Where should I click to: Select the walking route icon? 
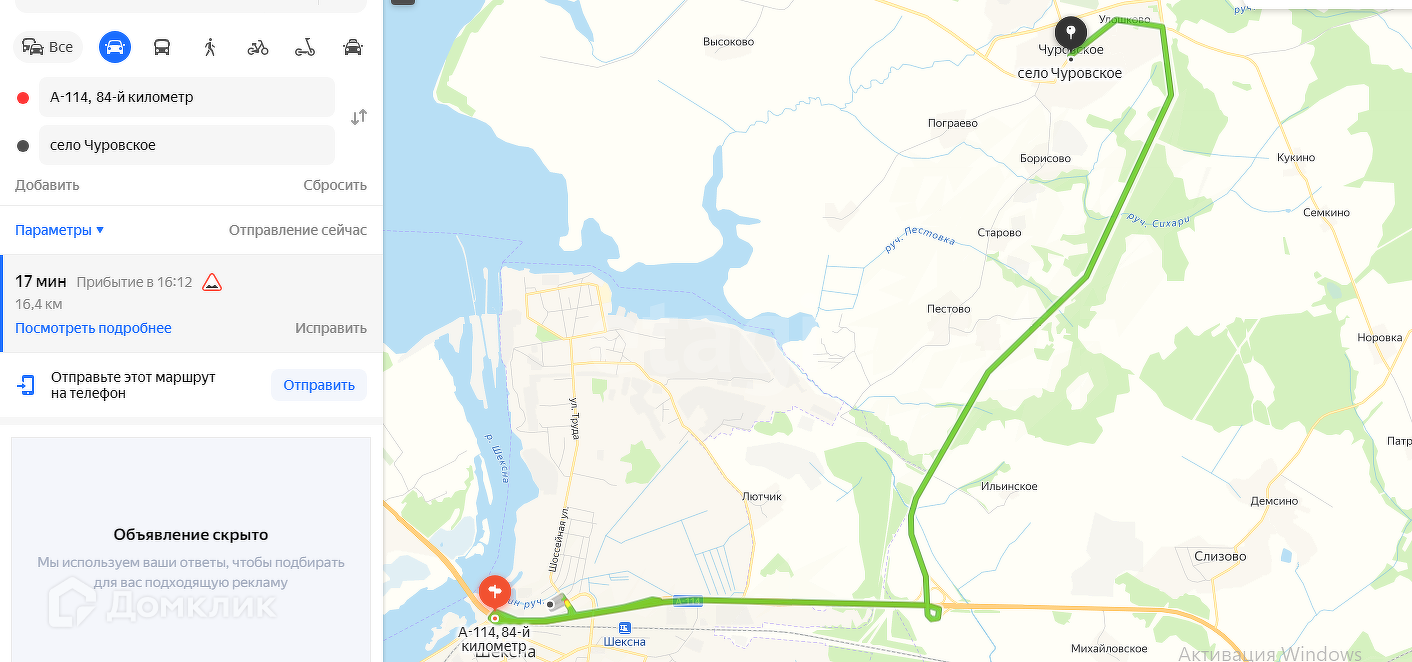point(210,47)
